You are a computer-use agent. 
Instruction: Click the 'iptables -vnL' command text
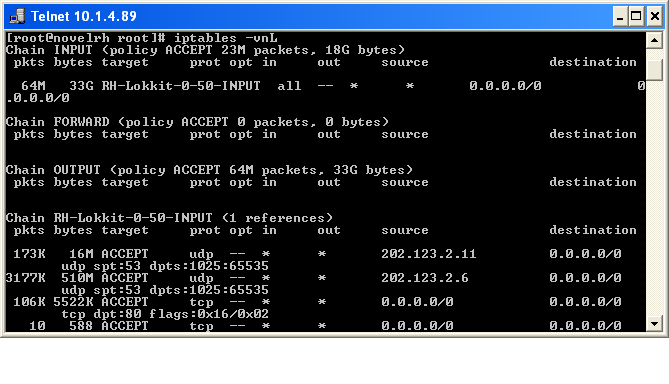226,38
